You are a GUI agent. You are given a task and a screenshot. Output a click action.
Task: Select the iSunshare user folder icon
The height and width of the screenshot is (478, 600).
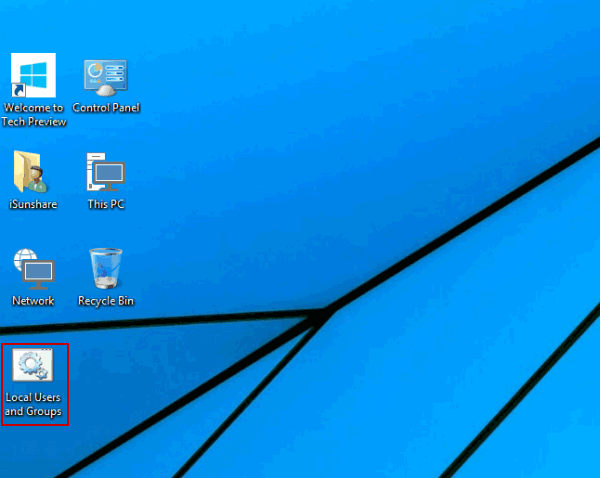tap(30, 171)
